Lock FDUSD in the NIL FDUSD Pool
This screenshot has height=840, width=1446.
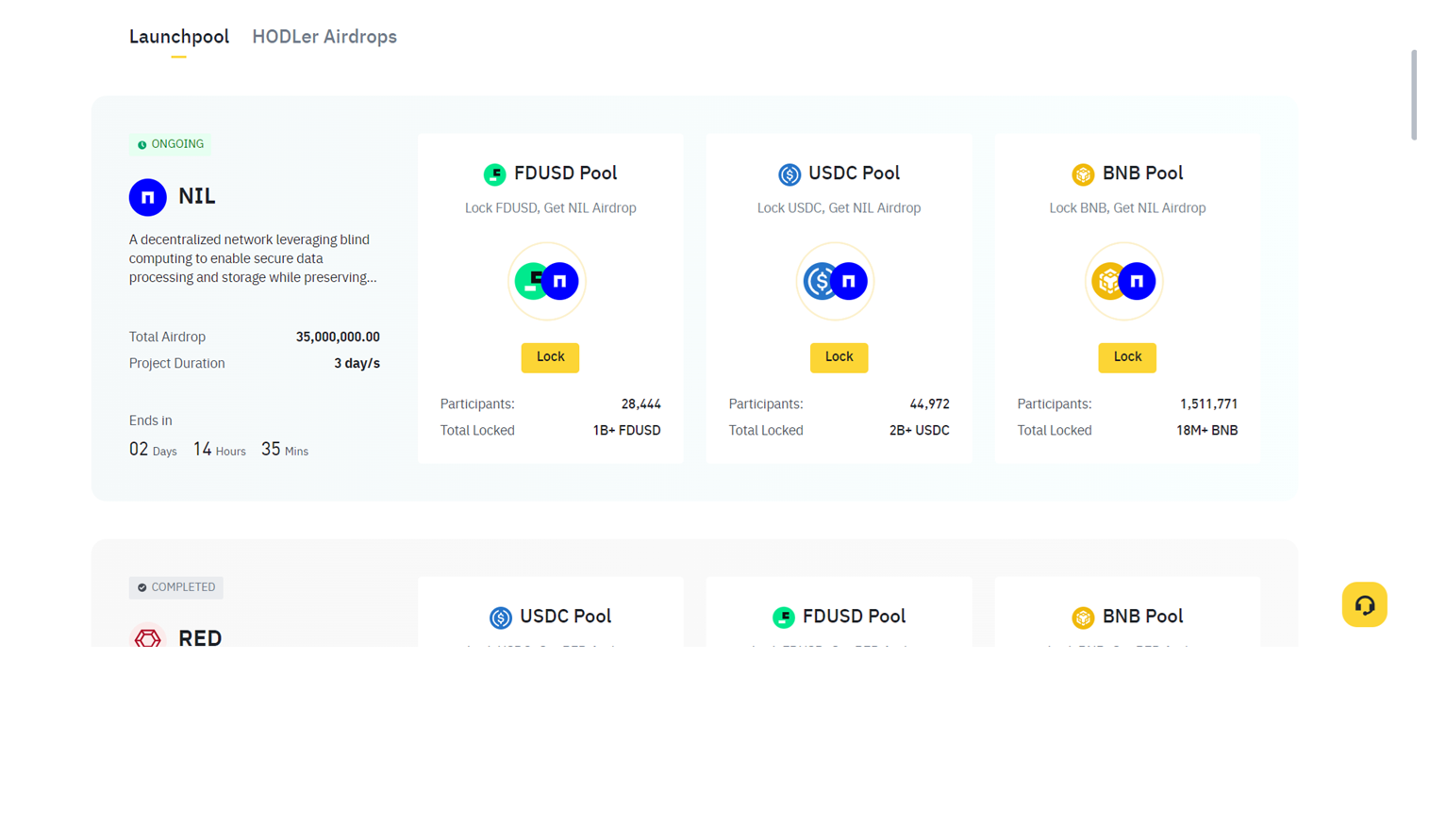coord(551,357)
